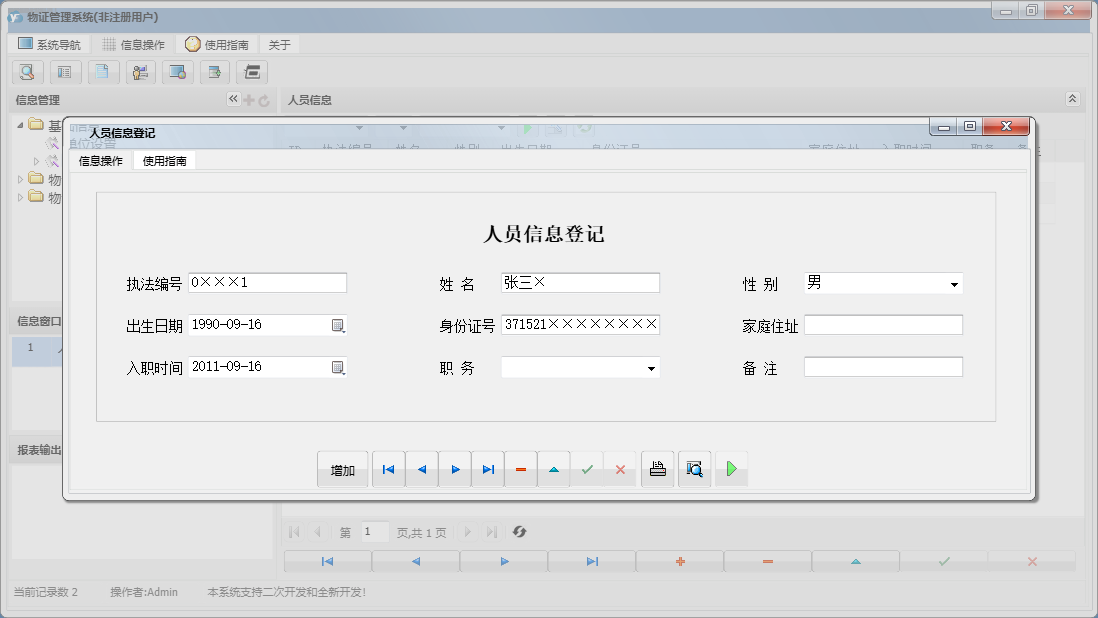1098x618 pixels.
Task: Click the green play arrow icon
Action: (x=731, y=469)
